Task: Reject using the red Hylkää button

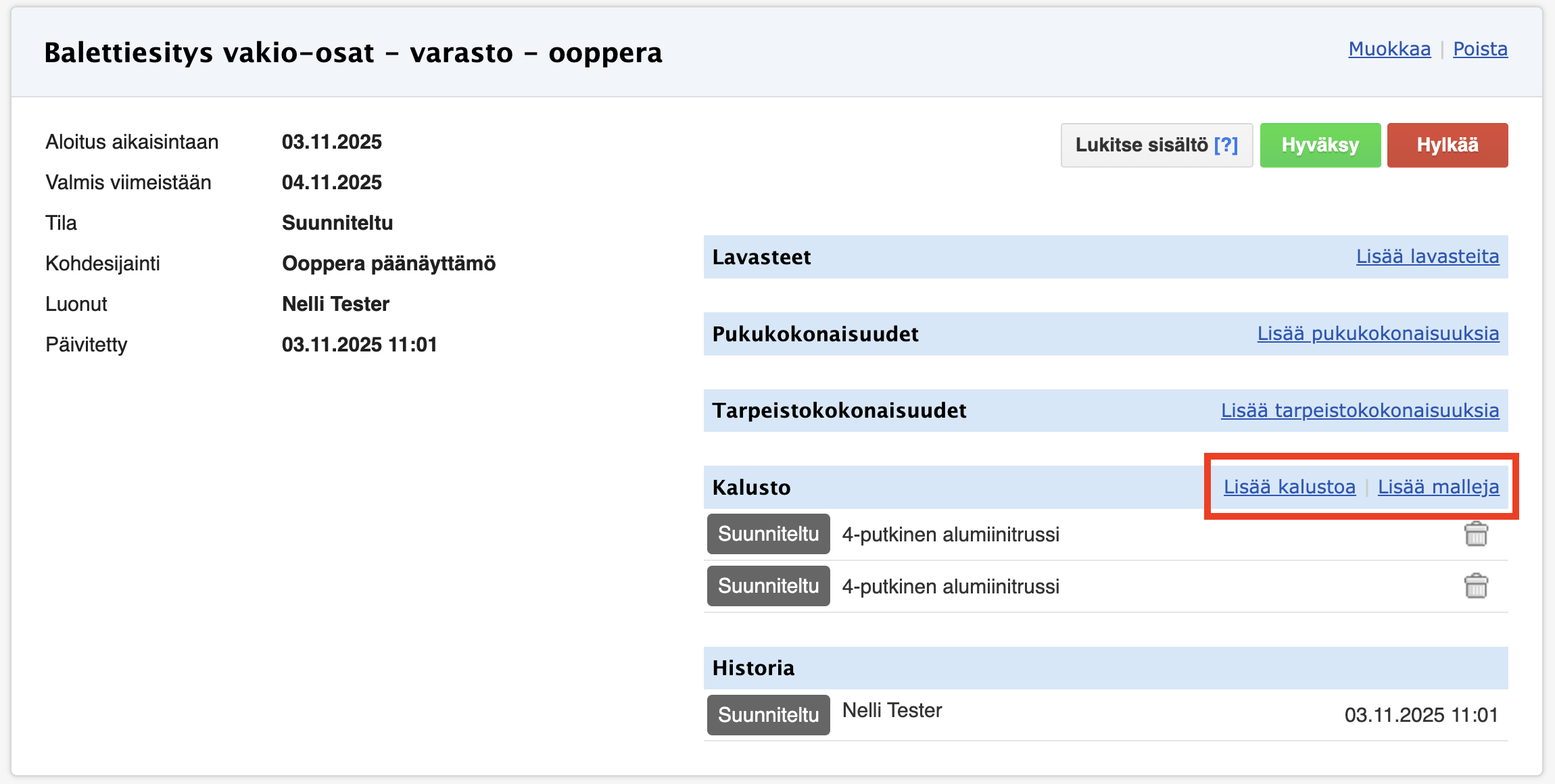Action: 1447,145
